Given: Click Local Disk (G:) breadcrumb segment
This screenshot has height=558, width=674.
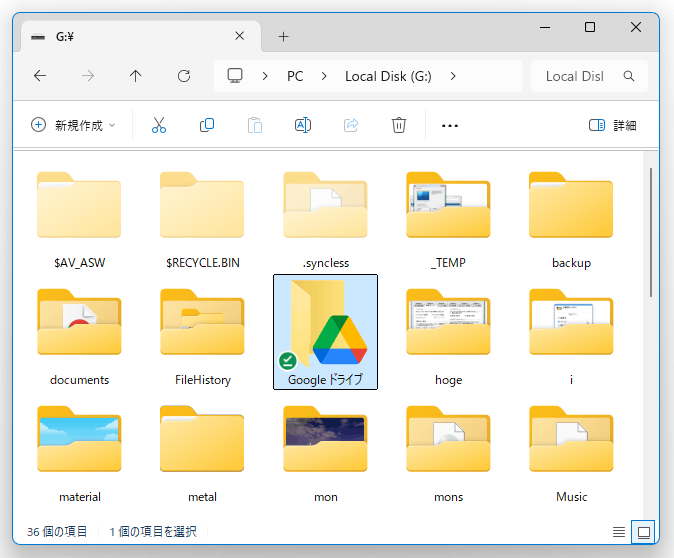Looking at the screenshot, I should pos(388,76).
